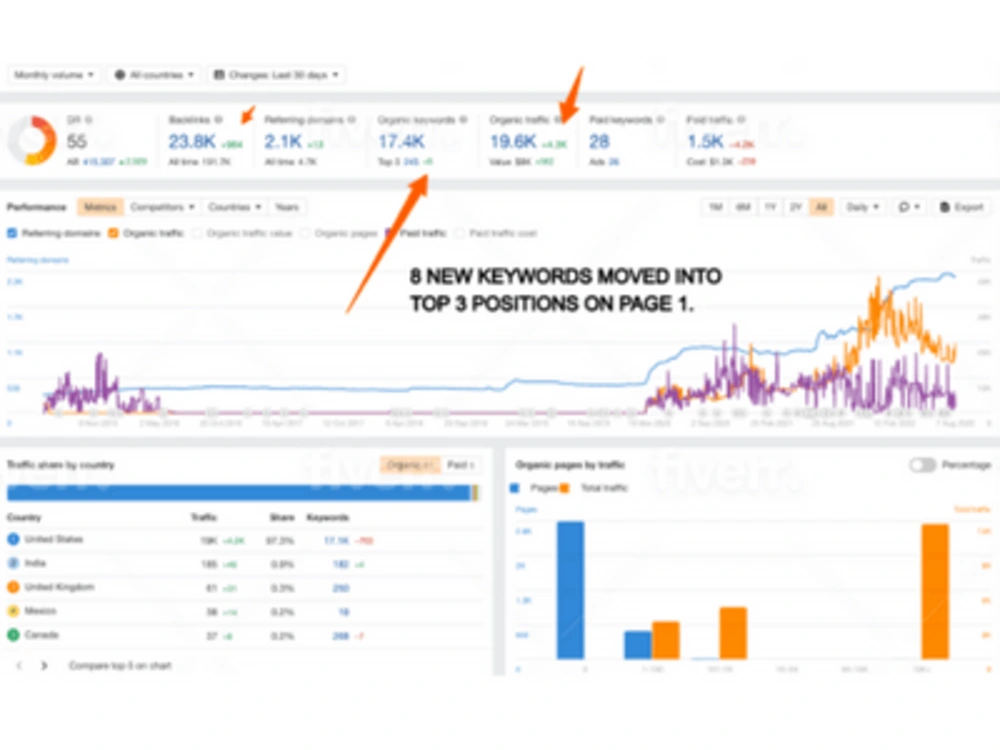This screenshot has width=1000, height=750.
Task: Enable the Organic traffic value checkbox
Action: click(x=196, y=233)
